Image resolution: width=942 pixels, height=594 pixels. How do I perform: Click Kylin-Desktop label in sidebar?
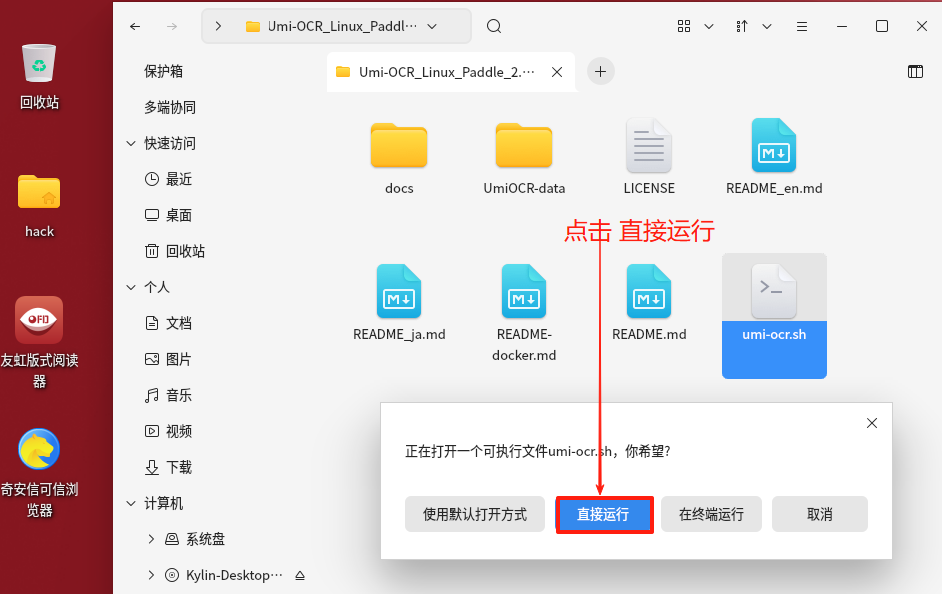click(234, 575)
